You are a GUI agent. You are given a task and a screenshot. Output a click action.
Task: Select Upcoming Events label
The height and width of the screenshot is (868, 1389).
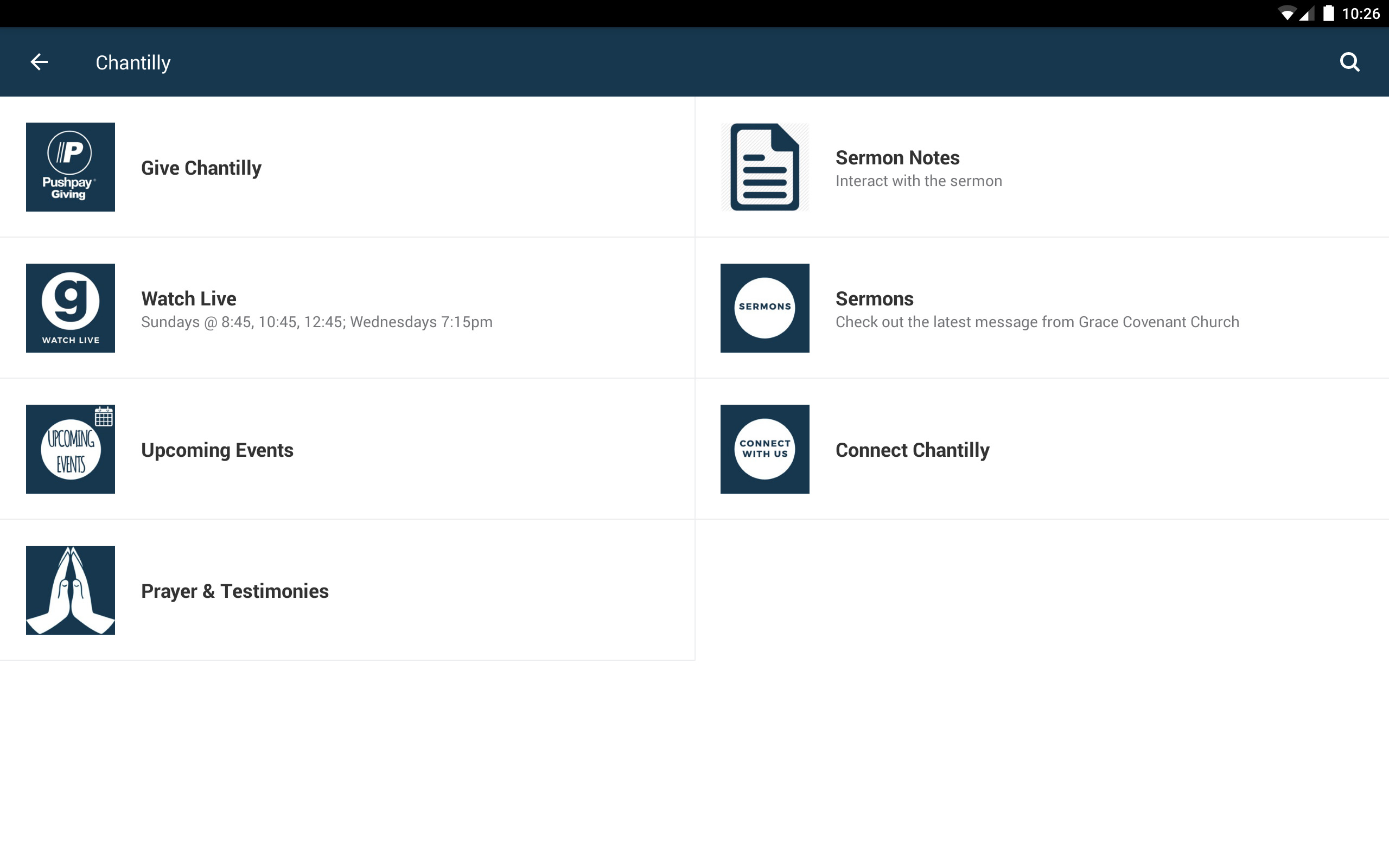pyautogui.click(x=217, y=450)
